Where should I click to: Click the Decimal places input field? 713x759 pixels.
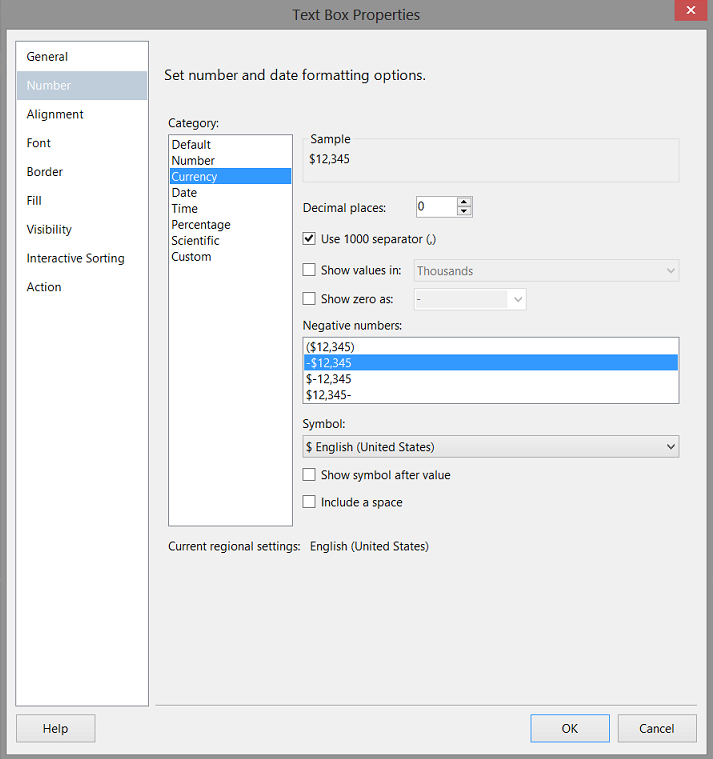point(435,207)
